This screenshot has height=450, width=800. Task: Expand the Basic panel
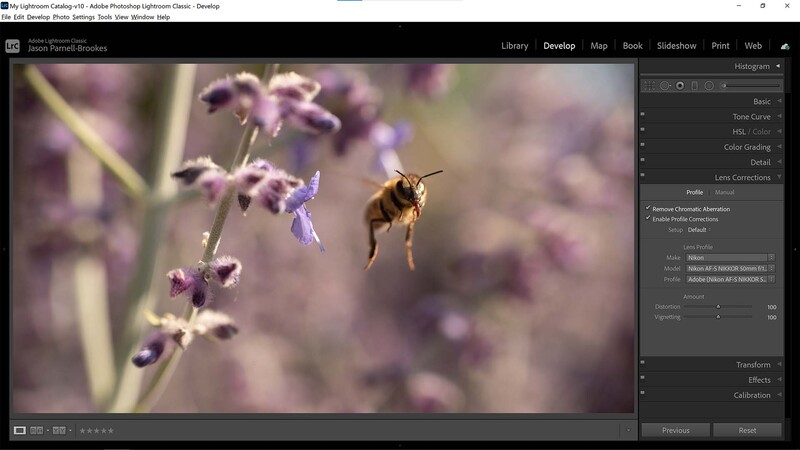(779, 101)
